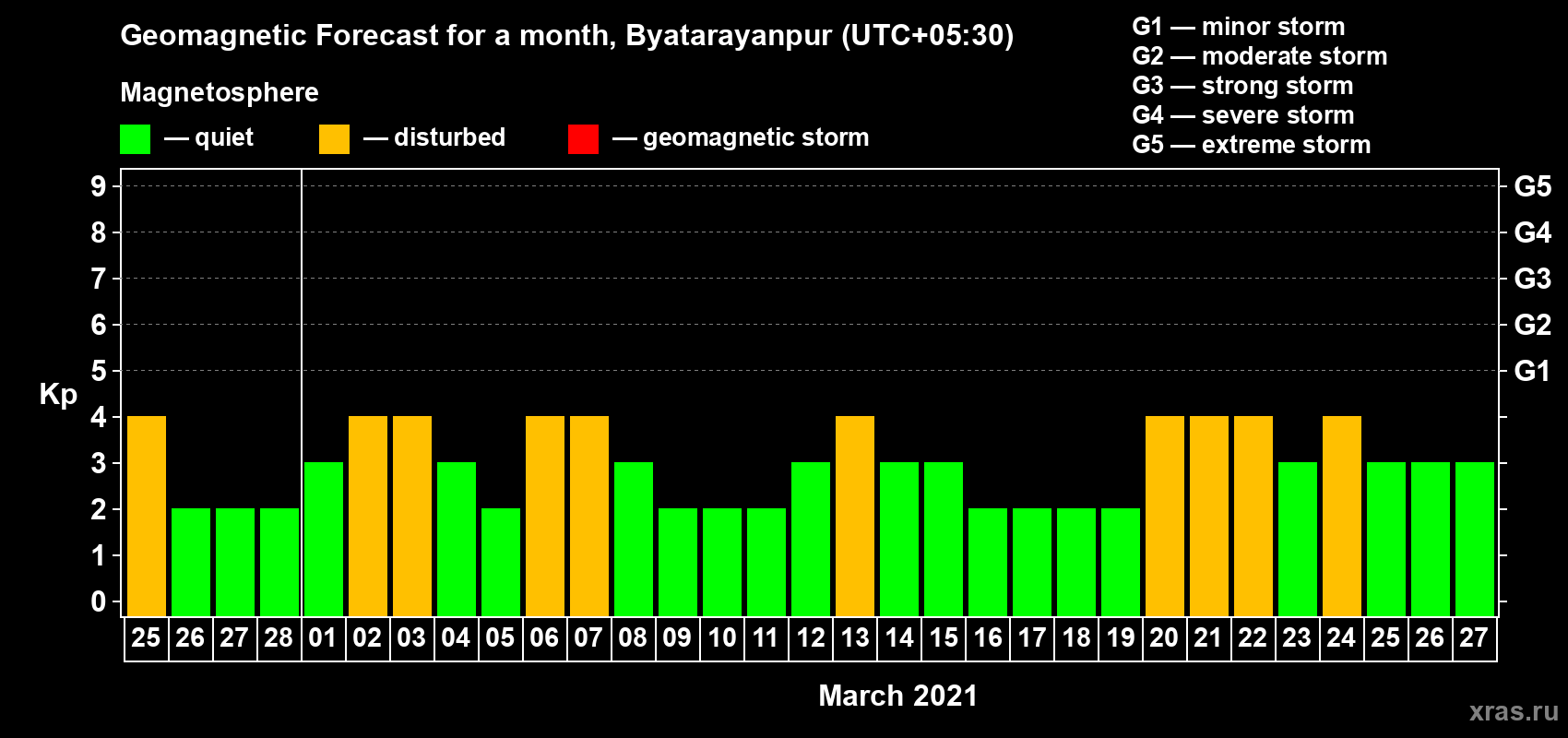Click the 'Kp' y-axis label
The height and width of the screenshot is (738, 1568).
[58, 395]
